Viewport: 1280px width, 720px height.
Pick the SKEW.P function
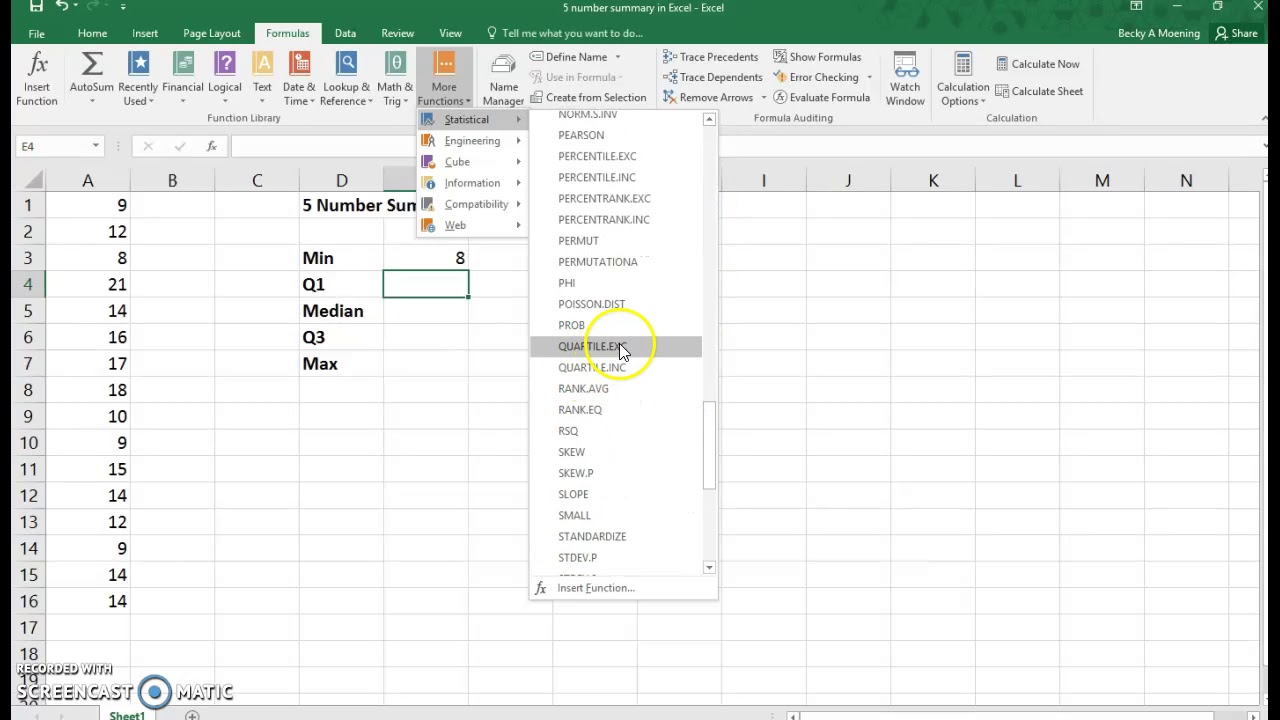click(615, 473)
